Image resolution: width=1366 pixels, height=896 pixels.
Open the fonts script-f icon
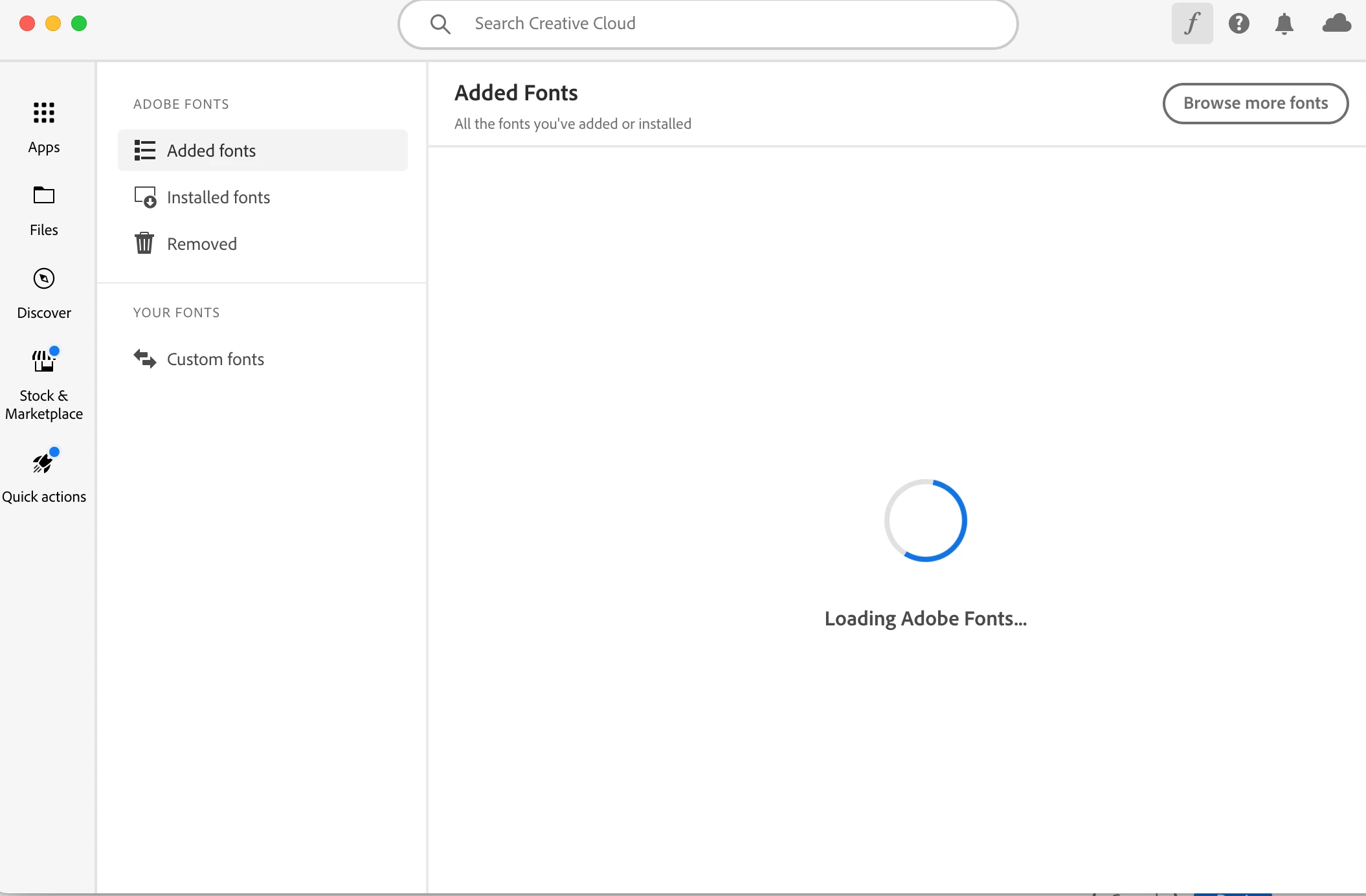[x=1192, y=24]
